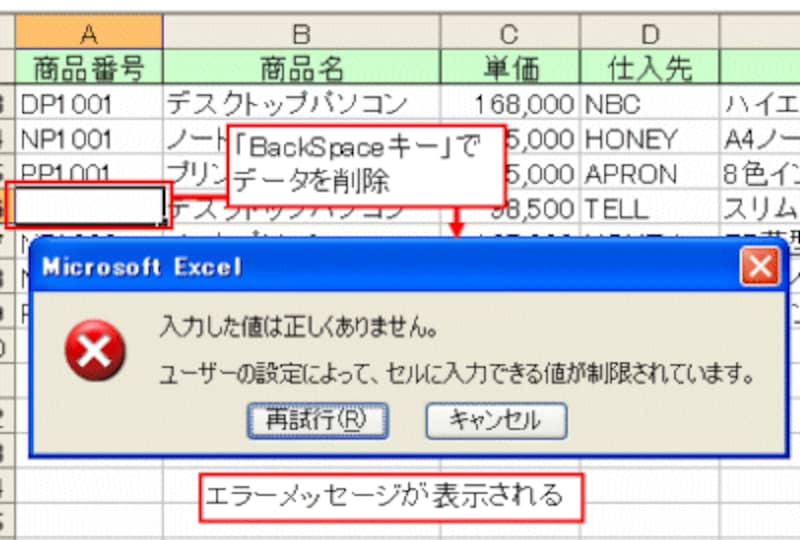Click the キャンセル cancel button

pos(496,420)
